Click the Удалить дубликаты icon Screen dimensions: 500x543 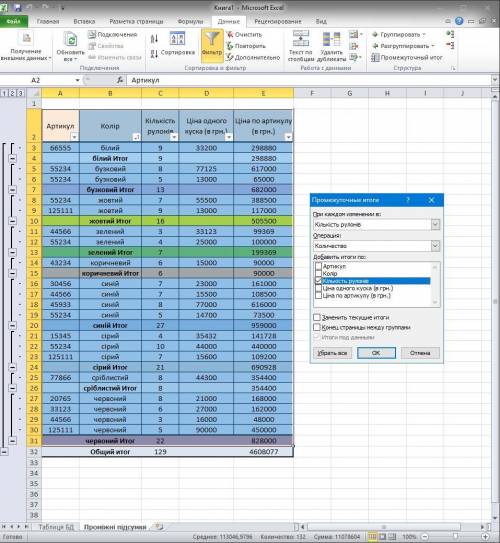[331, 38]
